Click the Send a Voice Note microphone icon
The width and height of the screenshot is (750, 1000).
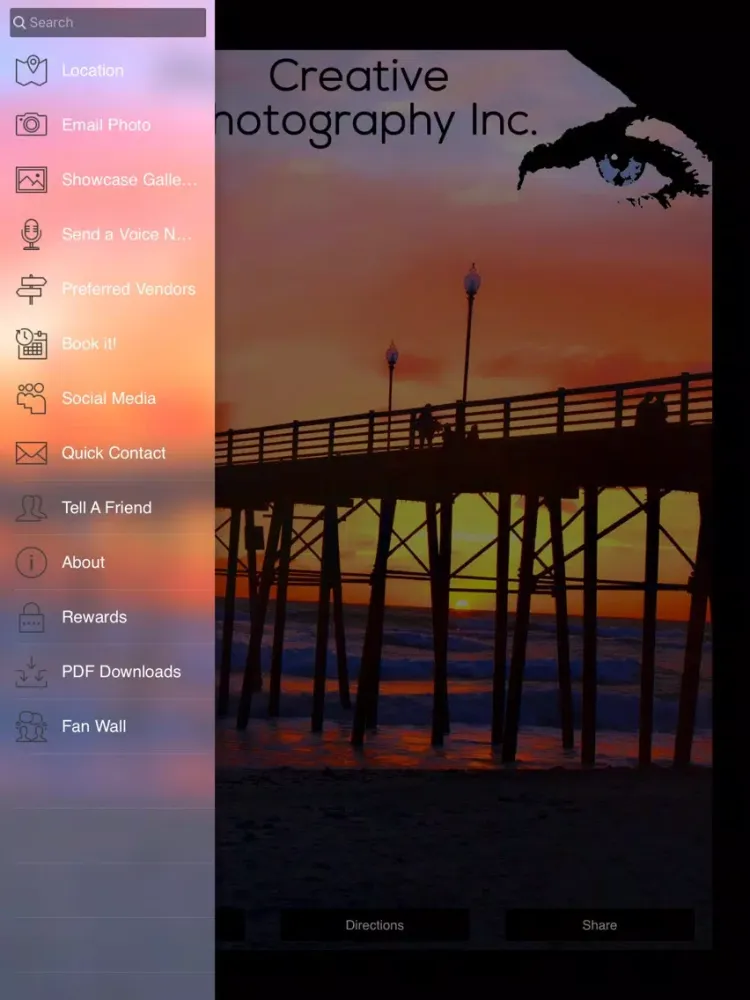31,234
